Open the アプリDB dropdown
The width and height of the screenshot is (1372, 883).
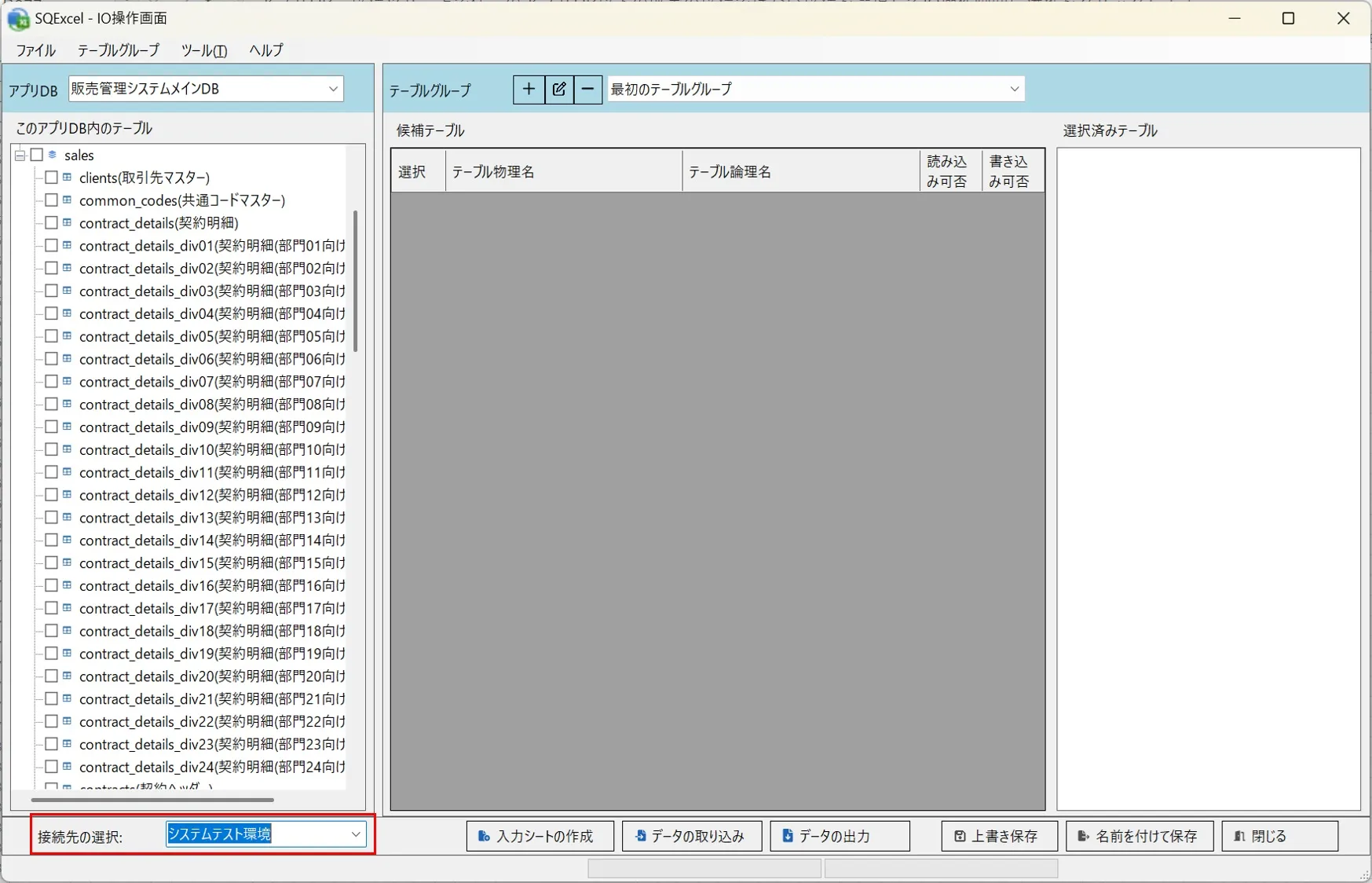click(206, 89)
